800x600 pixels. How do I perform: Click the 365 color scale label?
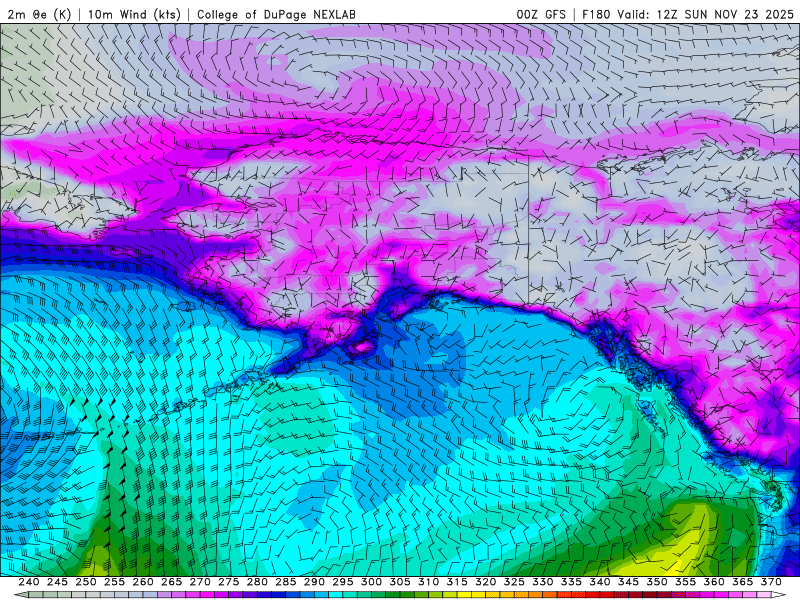743,582
